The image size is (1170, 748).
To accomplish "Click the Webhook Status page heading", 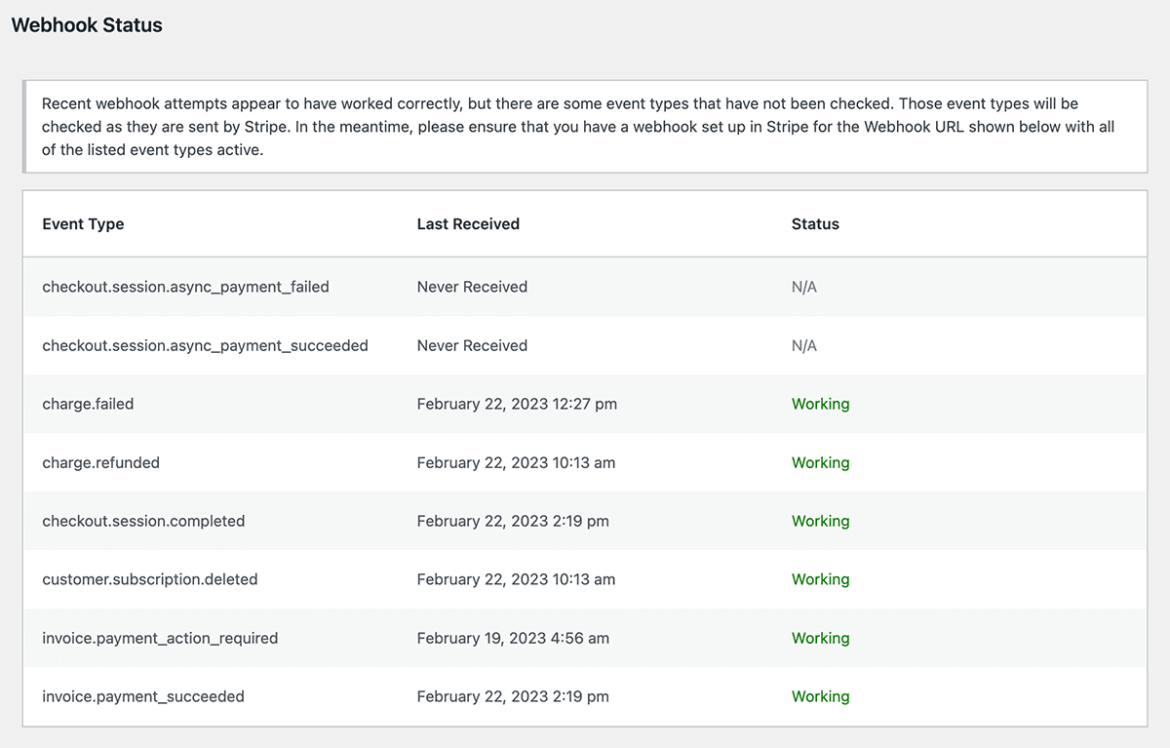I will click(86, 25).
